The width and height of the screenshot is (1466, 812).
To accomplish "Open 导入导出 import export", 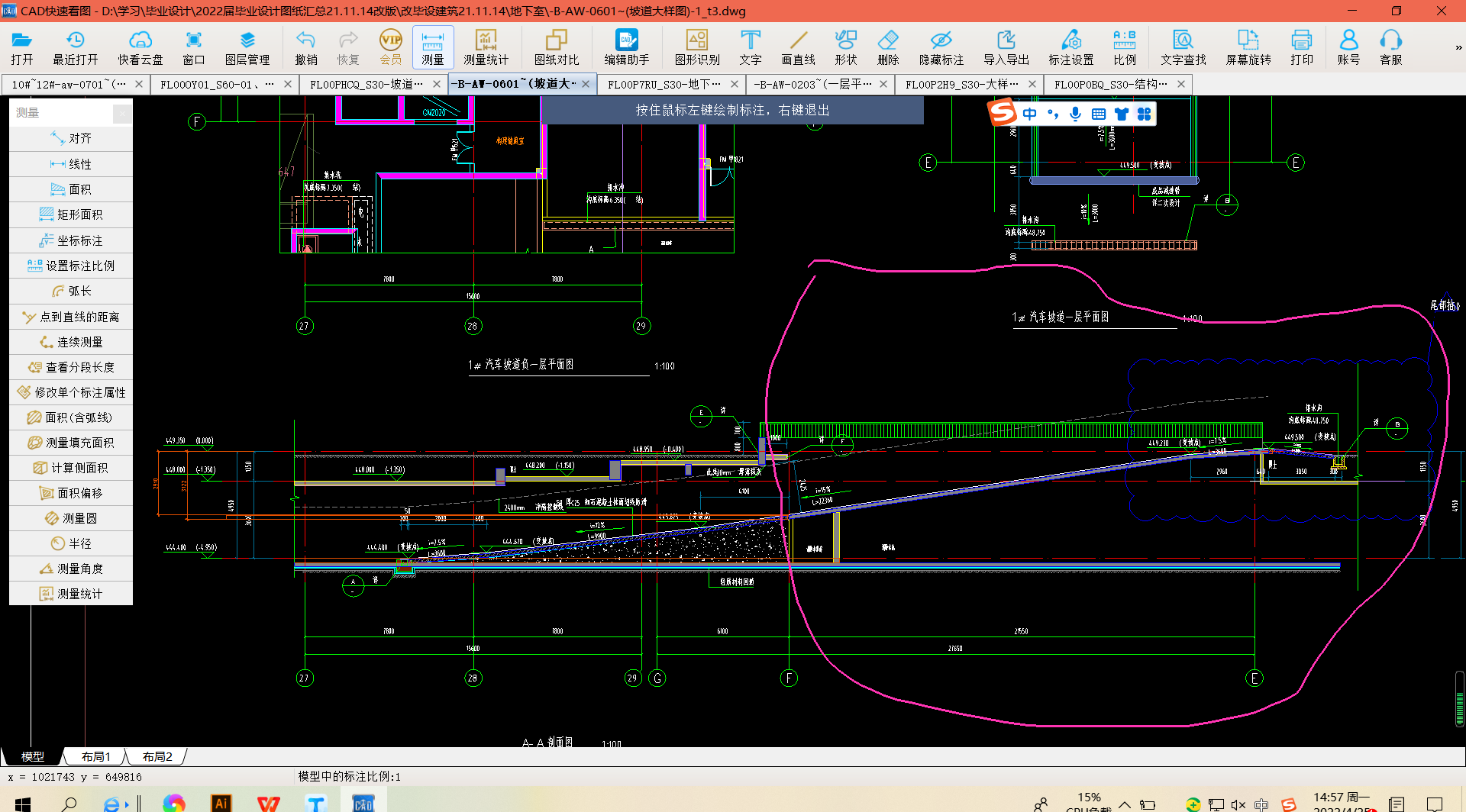I will (1006, 47).
